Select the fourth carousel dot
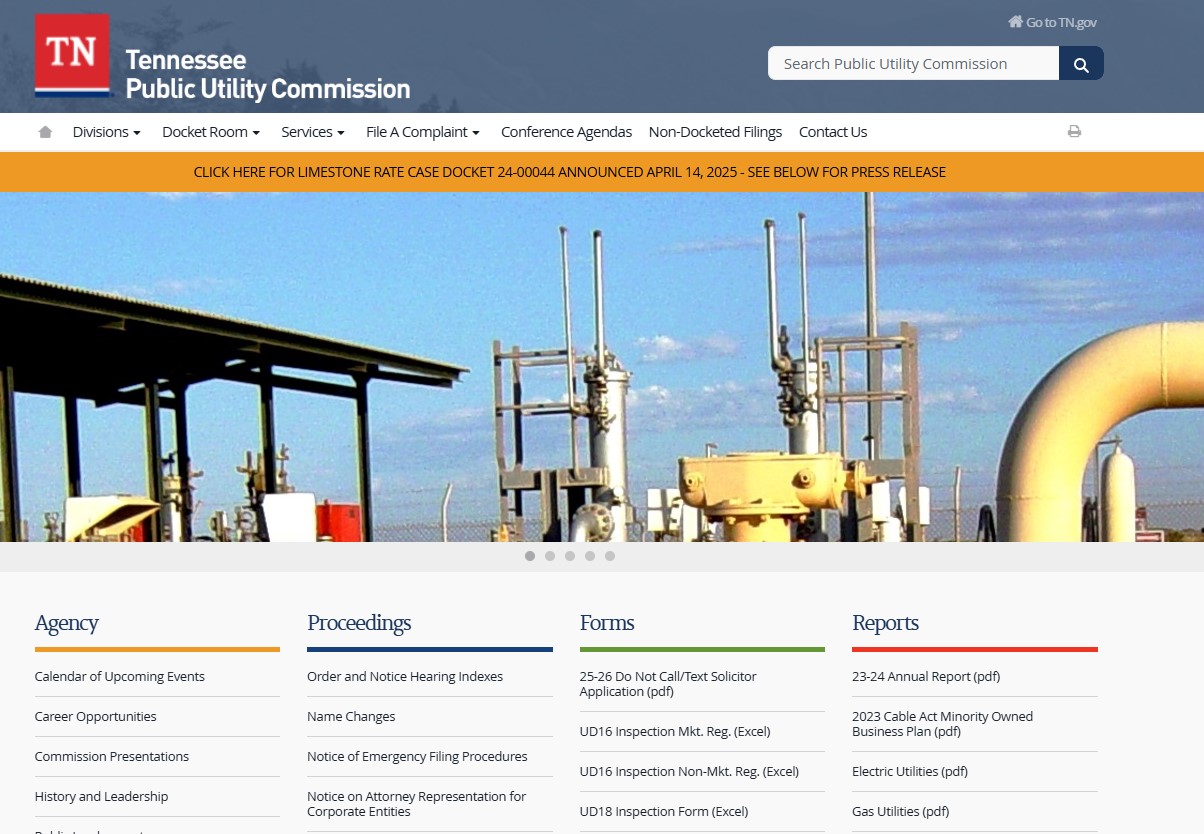The width and height of the screenshot is (1204, 834). (x=590, y=556)
